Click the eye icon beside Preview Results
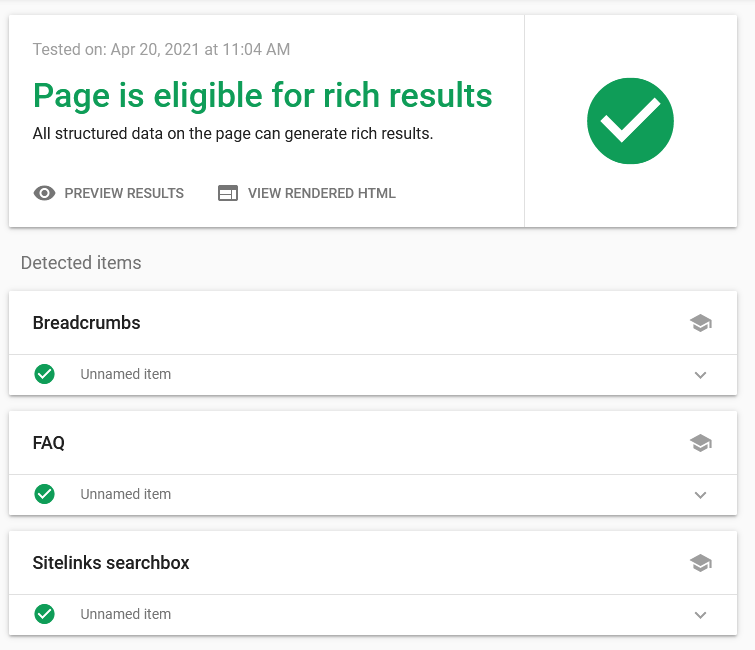 [x=44, y=193]
